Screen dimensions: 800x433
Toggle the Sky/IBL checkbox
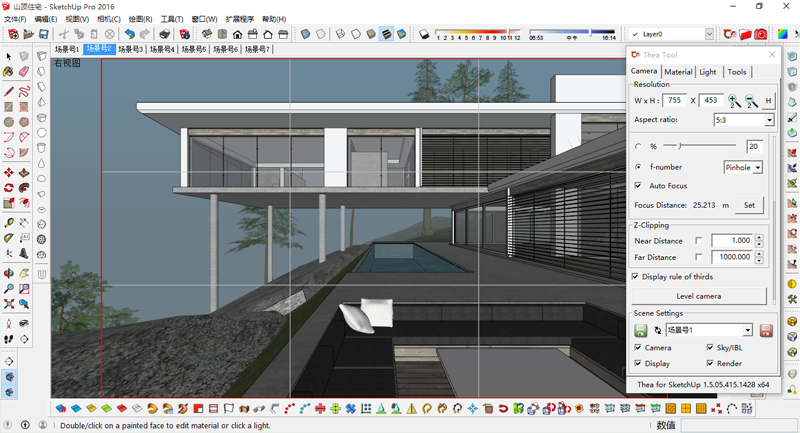(710, 348)
